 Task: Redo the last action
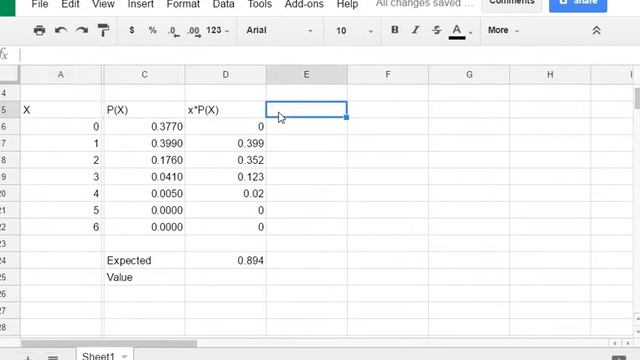tap(82, 31)
